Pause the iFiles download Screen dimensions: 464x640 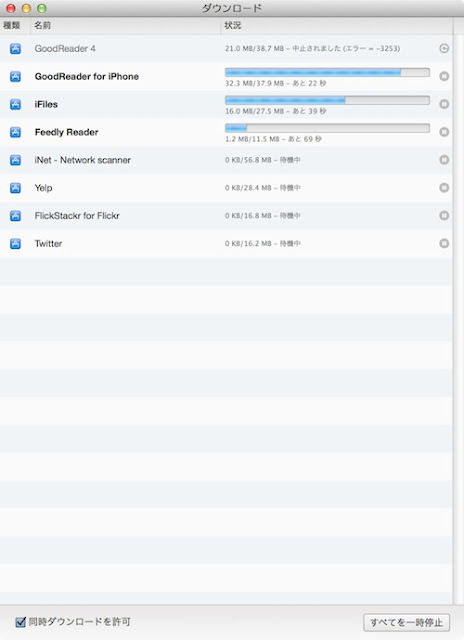pyautogui.click(x=444, y=104)
